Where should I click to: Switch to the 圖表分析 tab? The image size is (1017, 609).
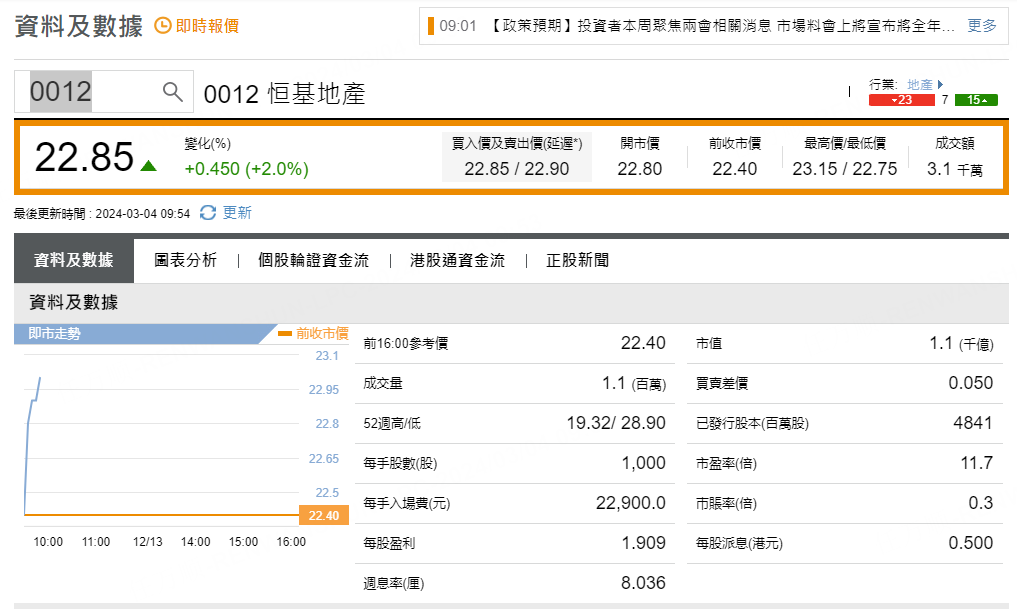point(185,260)
